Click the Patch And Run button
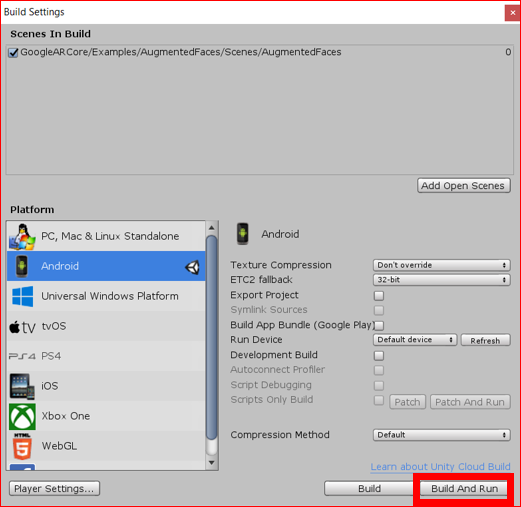Screen dimensions: 521x507 pyautogui.click(x=470, y=402)
